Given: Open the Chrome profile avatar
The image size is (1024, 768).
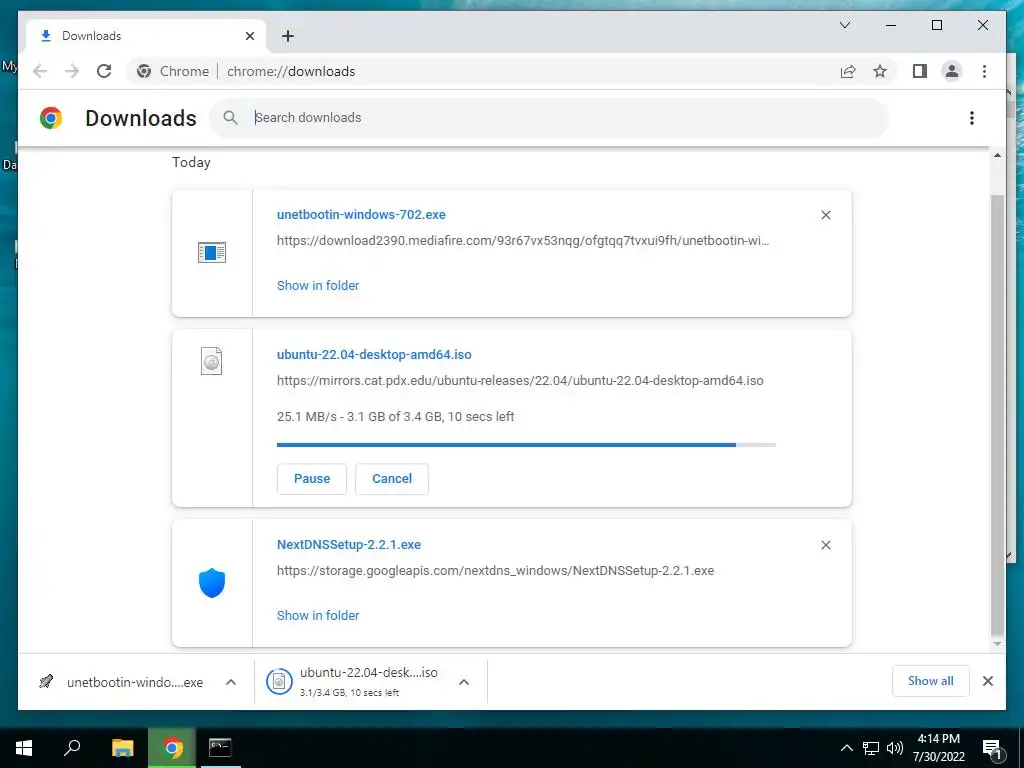Looking at the screenshot, I should click(x=952, y=71).
